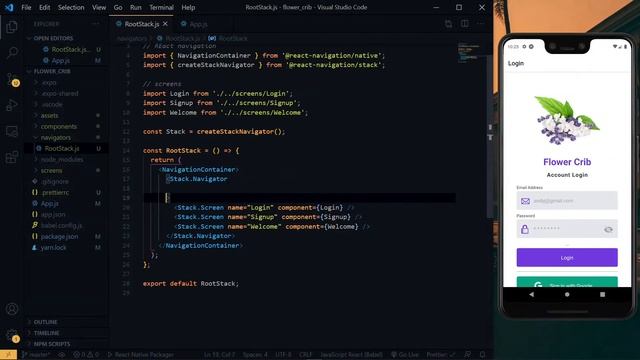Close the RootStack.js editor tab
The height and width of the screenshot is (360, 640).
165,24
